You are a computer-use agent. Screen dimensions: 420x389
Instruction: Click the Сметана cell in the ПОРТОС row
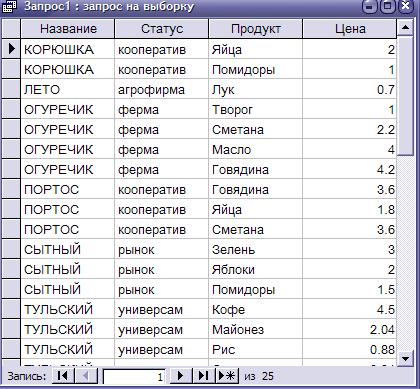tap(256, 229)
